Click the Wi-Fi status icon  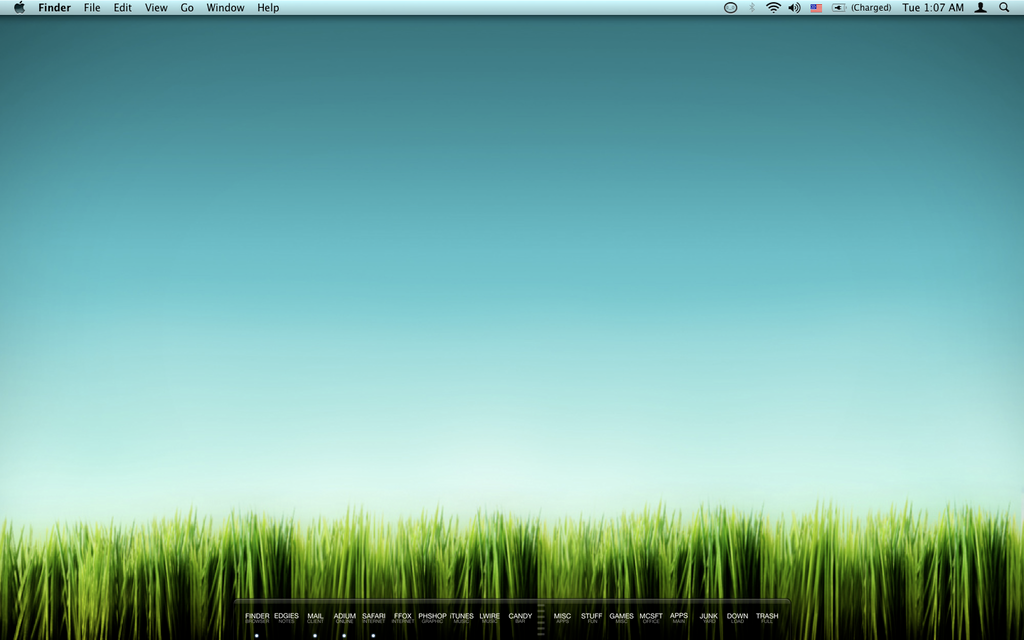[773, 8]
